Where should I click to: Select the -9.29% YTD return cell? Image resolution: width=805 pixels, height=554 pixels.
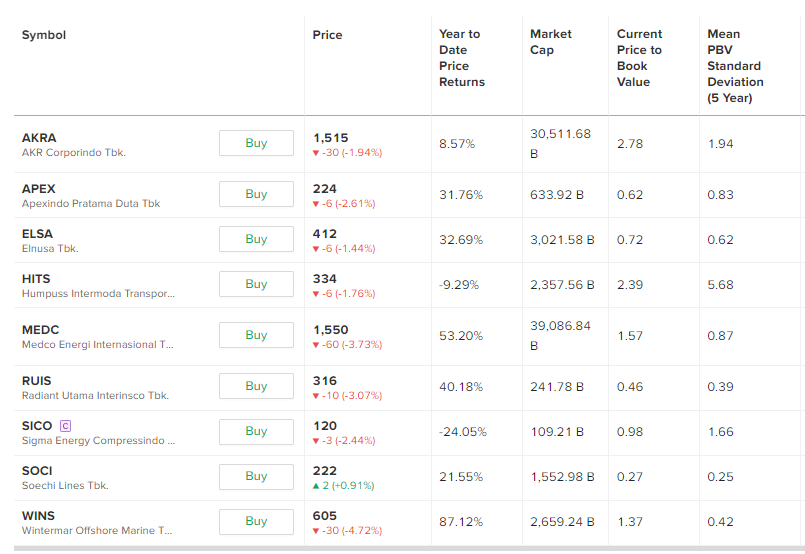click(459, 285)
